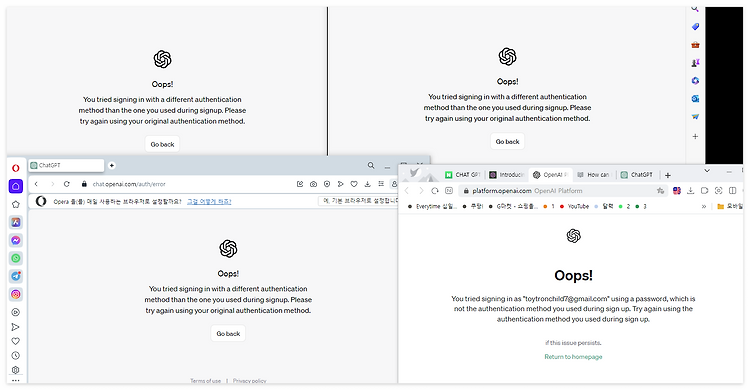Viewport: 750px width, 390px height.
Task: Open Privacy policy link
Action: point(250,381)
